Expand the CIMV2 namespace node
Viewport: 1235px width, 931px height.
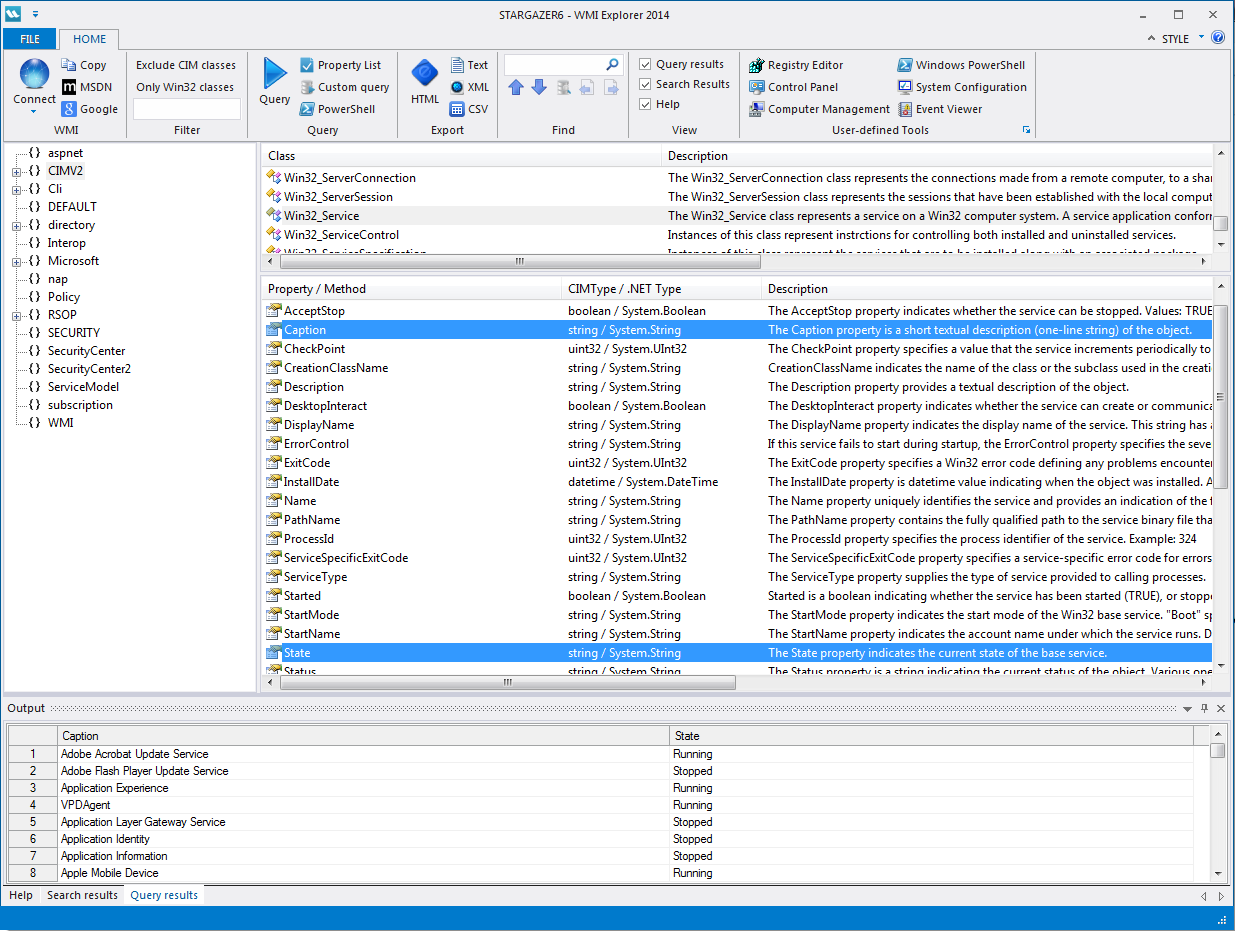(16, 171)
